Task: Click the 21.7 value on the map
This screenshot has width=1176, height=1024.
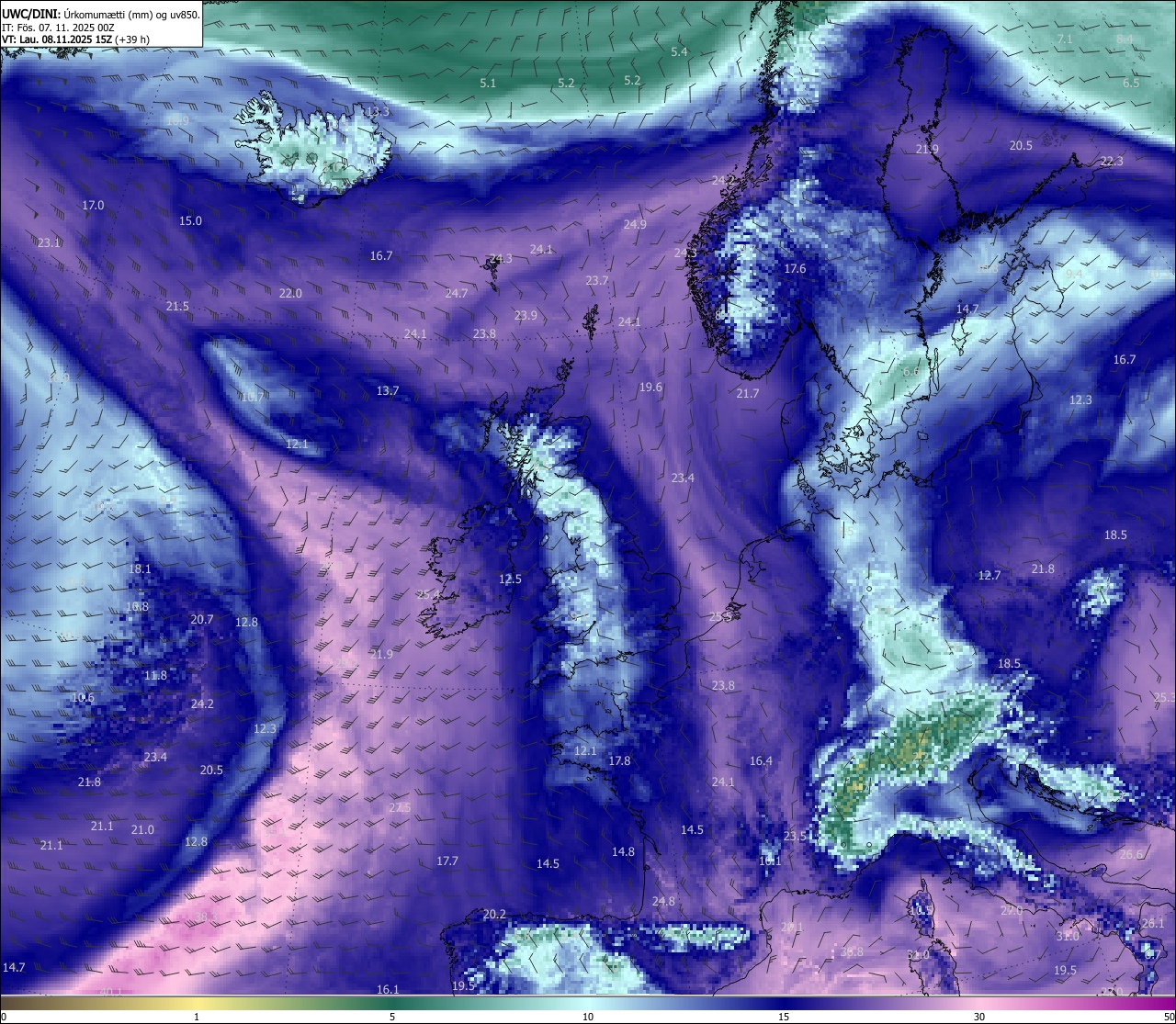Action: (748, 394)
